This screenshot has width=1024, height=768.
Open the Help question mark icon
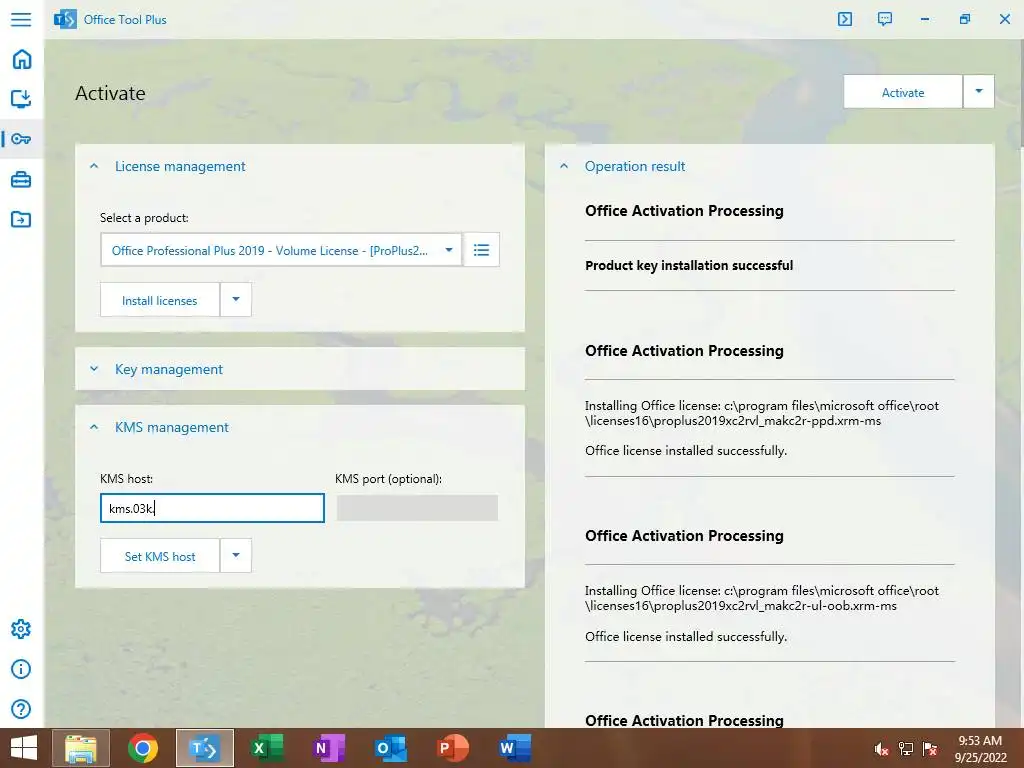[x=21, y=709]
